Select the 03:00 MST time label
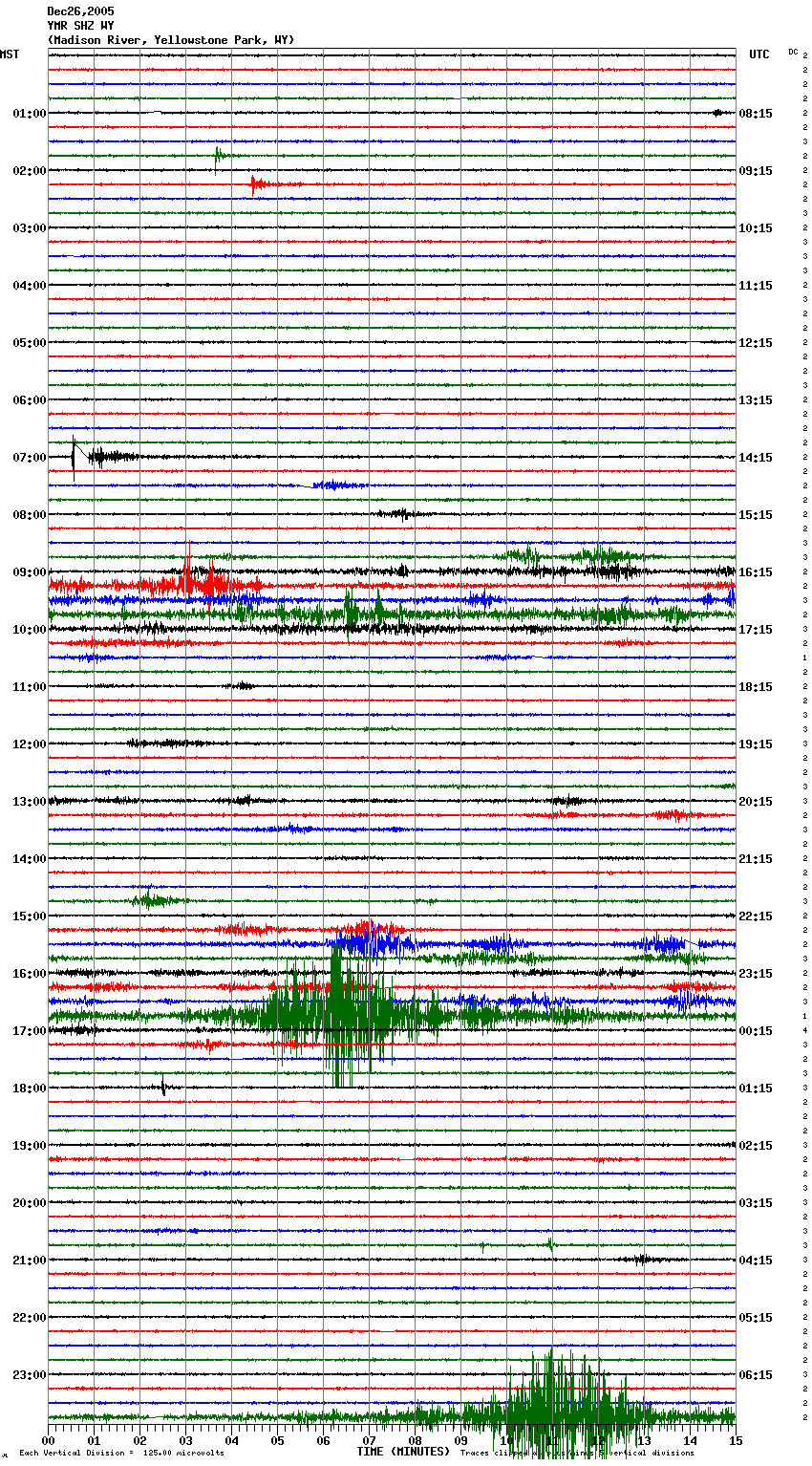 coord(30,228)
